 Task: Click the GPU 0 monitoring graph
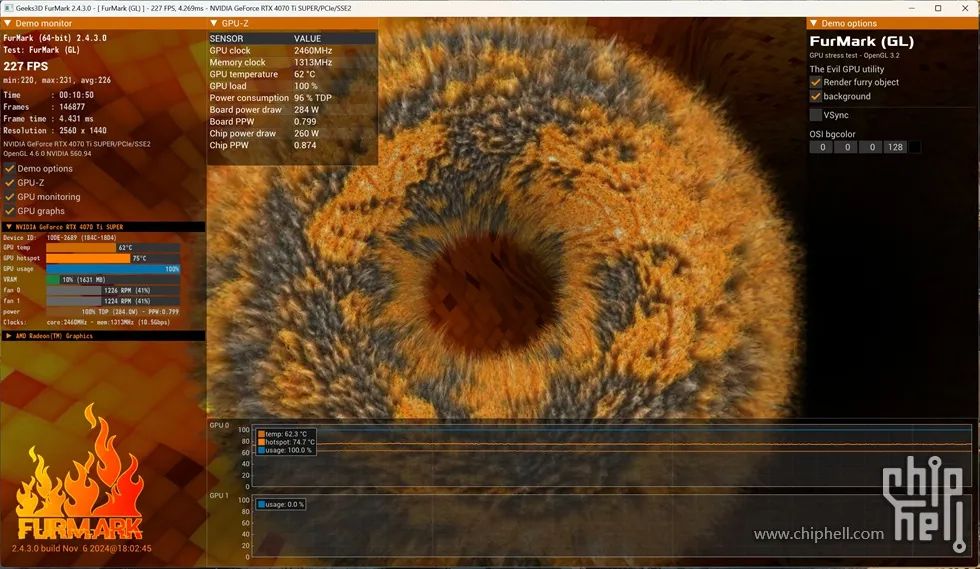pyautogui.click(x=612, y=456)
